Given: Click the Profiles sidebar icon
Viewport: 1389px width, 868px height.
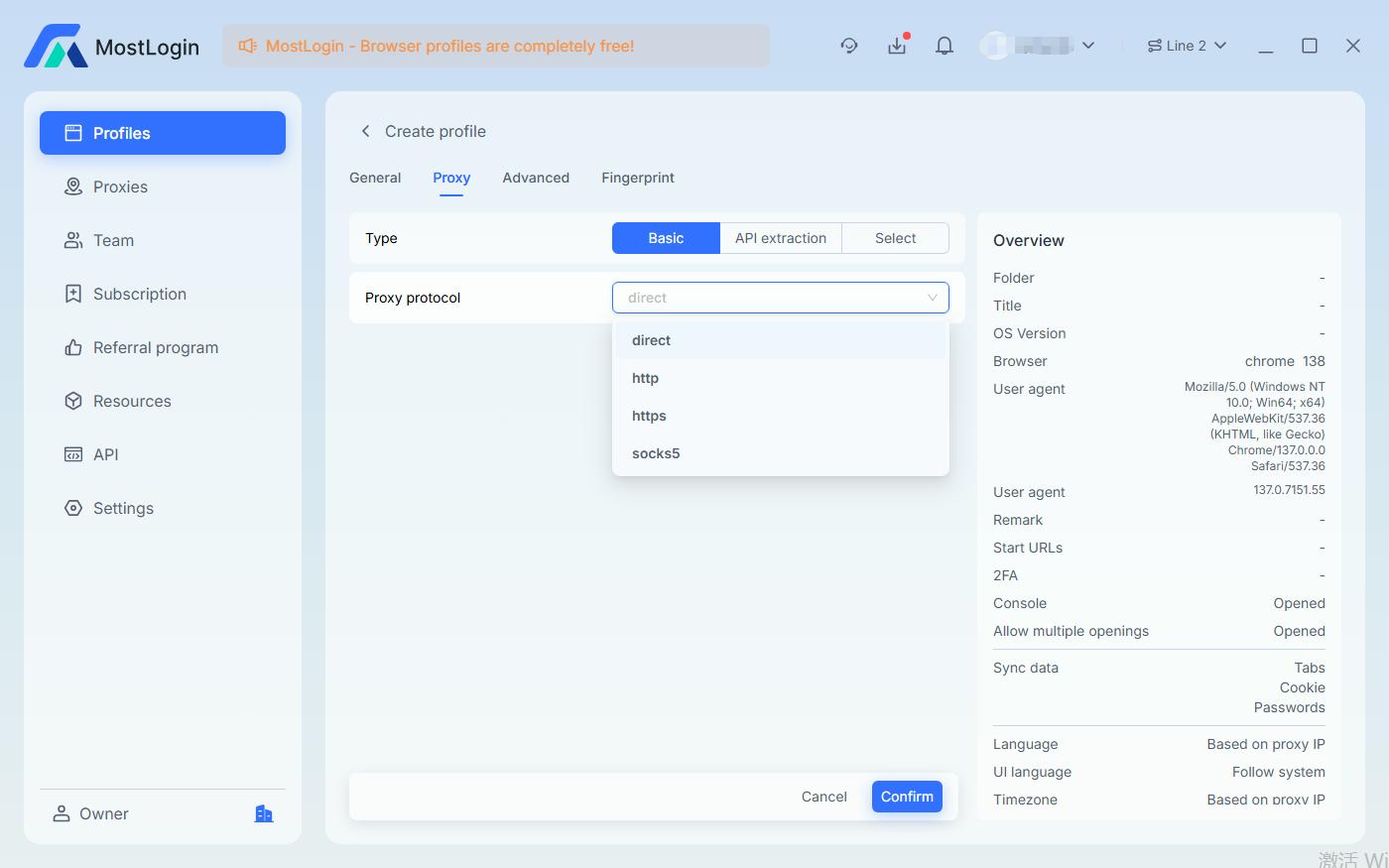Looking at the screenshot, I should pyautogui.click(x=73, y=133).
